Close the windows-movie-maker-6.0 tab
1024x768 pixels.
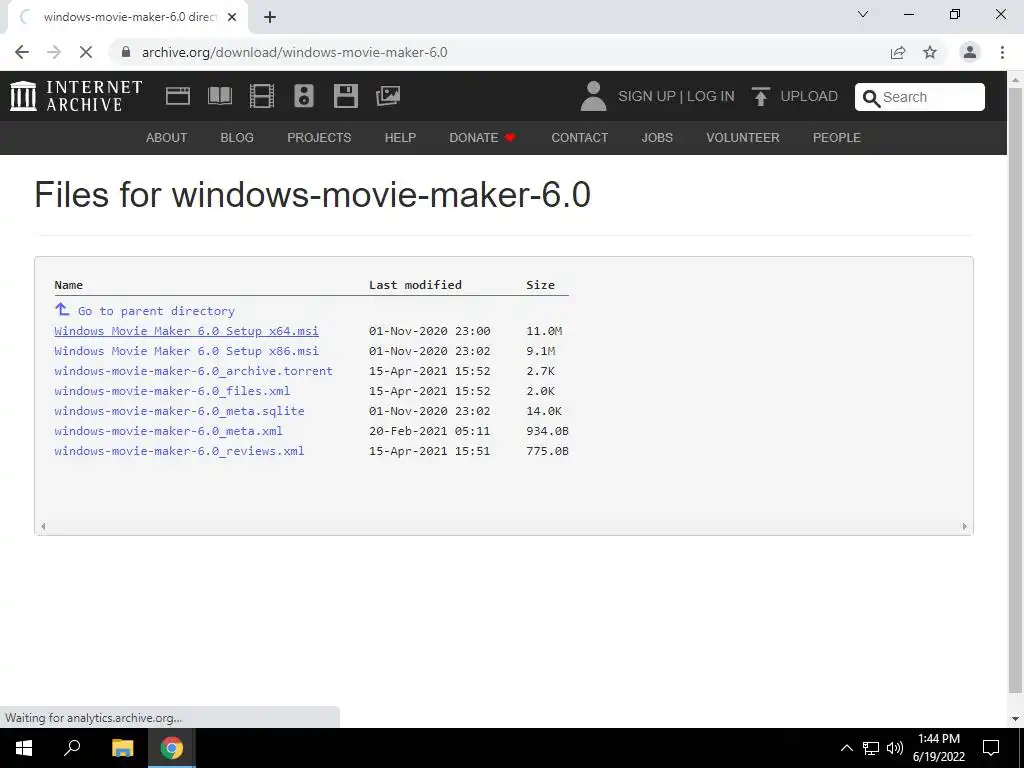point(231,17)
